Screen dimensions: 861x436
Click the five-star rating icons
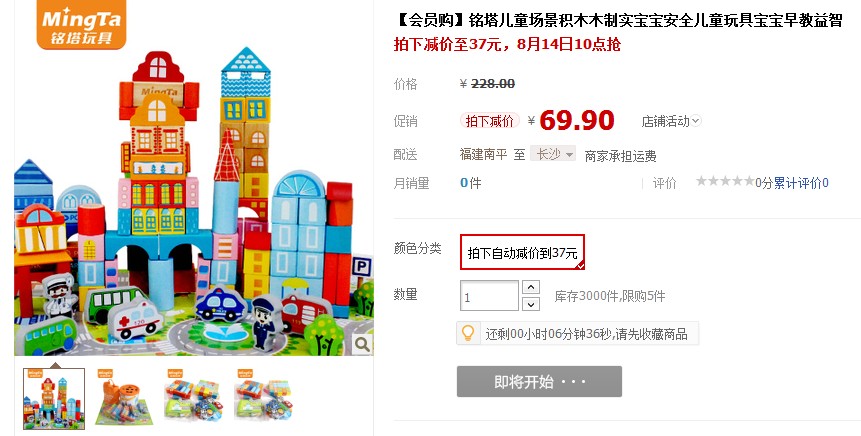point(725,181)
